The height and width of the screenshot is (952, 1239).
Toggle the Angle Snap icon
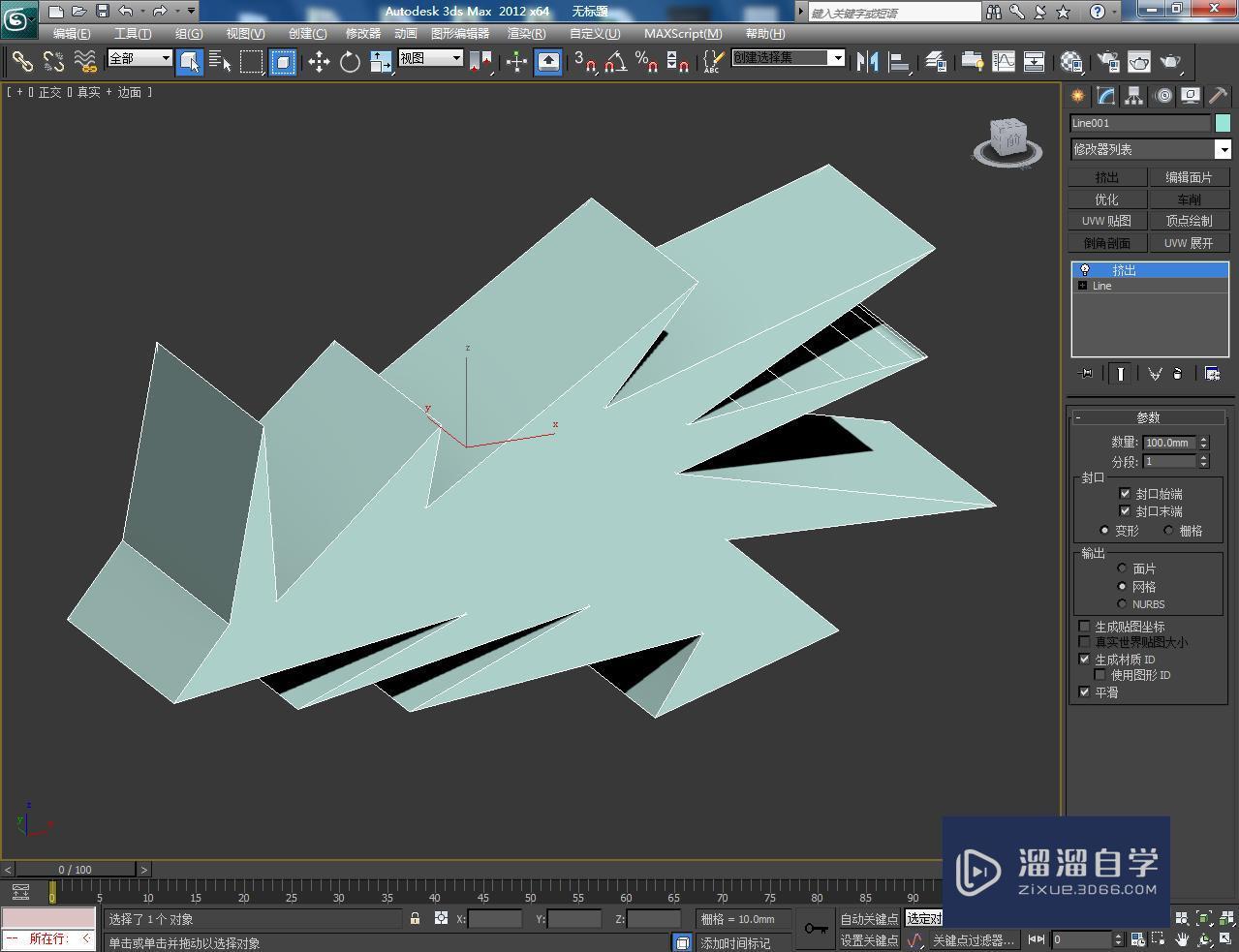click(x=615, y=62)
